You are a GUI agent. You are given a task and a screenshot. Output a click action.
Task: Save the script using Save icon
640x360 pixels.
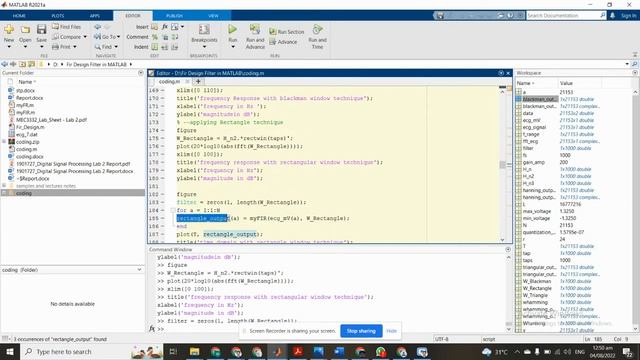[x=41, y=29]
